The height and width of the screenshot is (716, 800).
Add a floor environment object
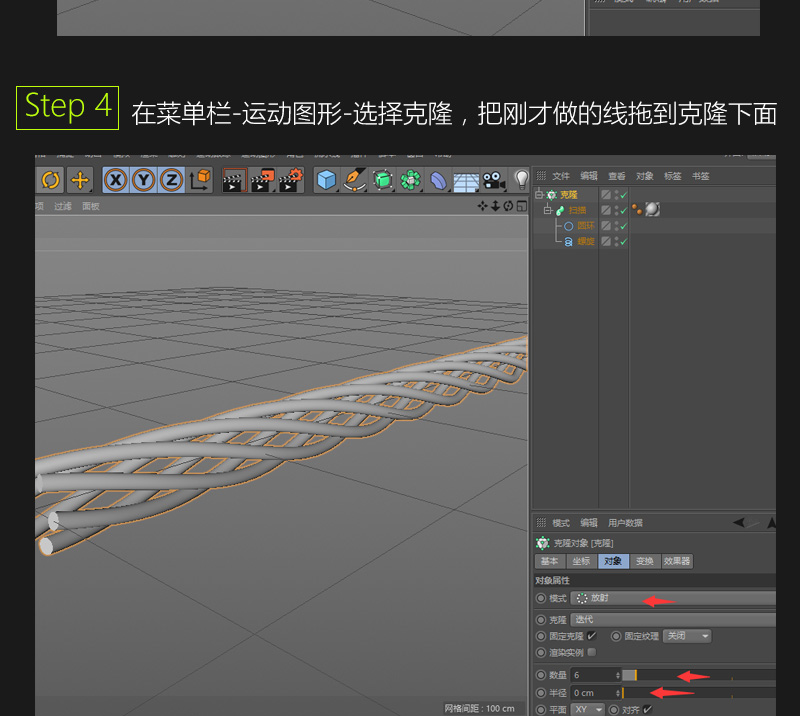(x=466, y=182)
